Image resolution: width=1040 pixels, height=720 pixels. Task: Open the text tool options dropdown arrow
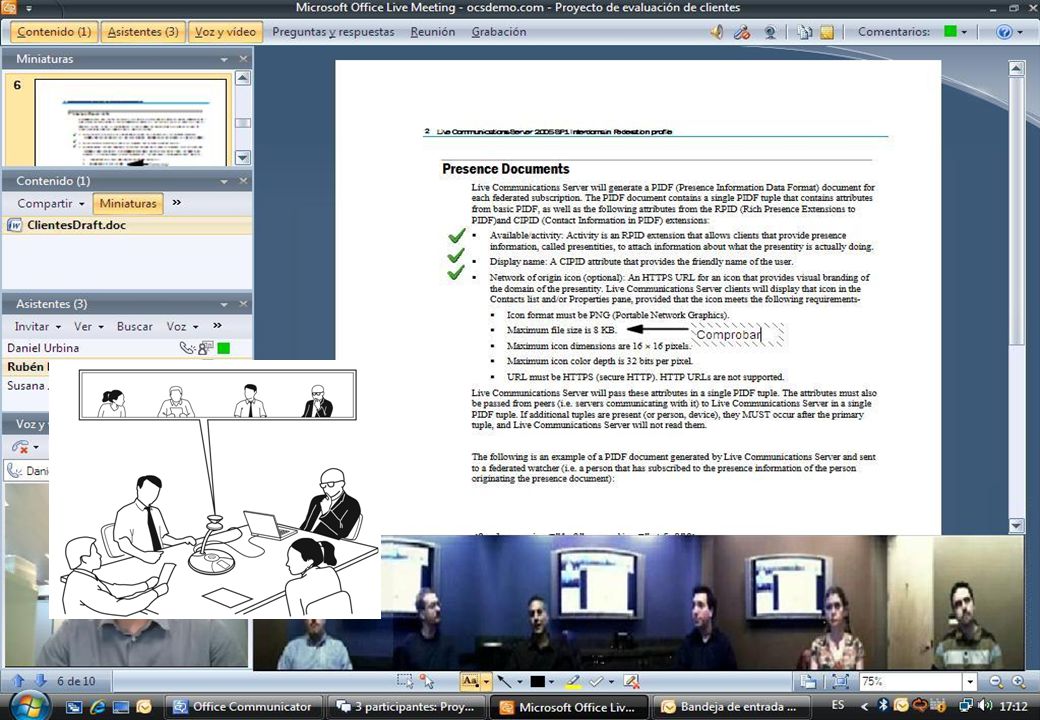(486, 682)
